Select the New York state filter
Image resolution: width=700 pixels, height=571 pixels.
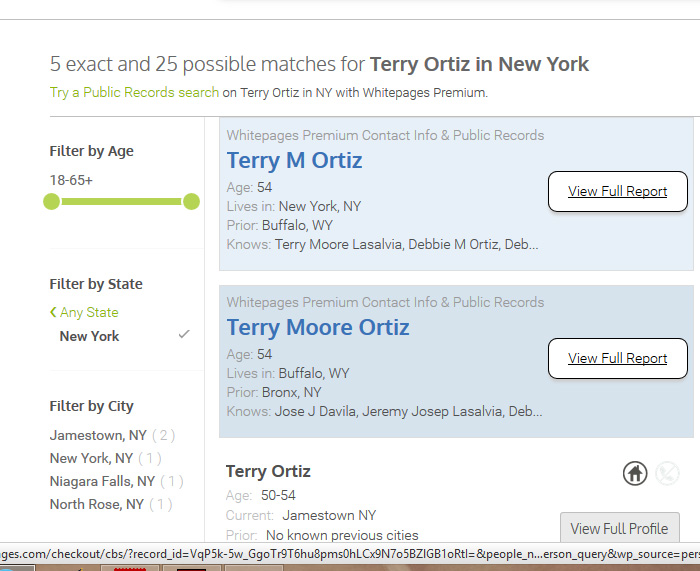pos(89,336)
